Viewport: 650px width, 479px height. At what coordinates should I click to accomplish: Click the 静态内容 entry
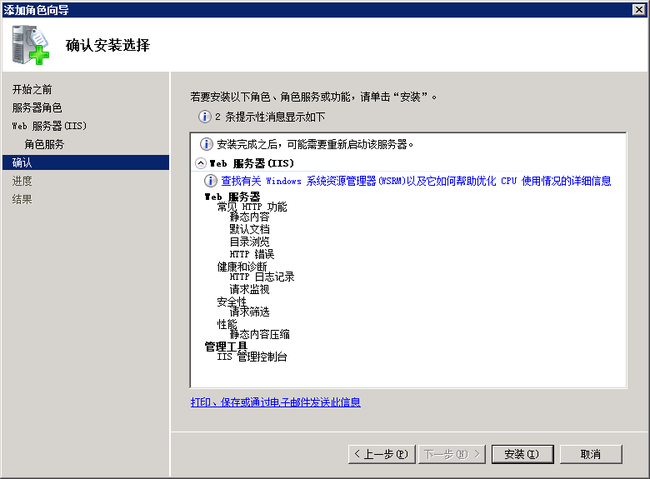pyautogui.click(x=249, y=216)
